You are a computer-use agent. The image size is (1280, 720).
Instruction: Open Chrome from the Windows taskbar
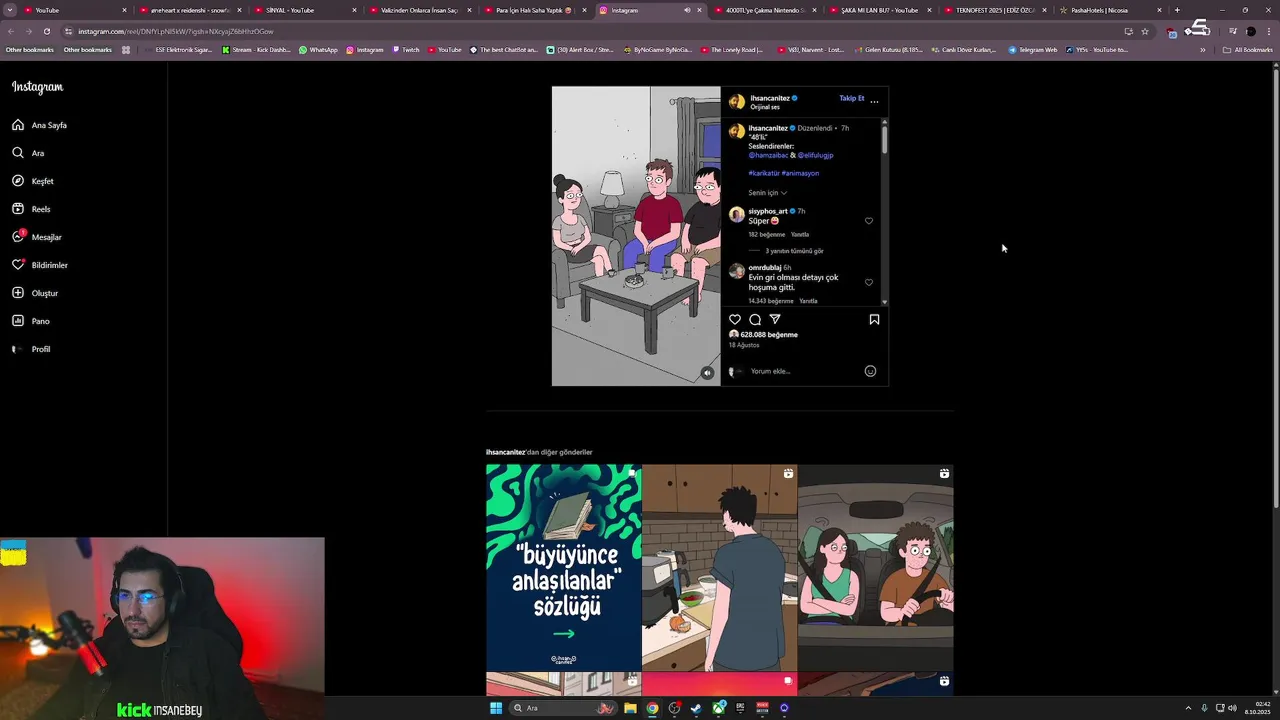[x=652, y=708]
